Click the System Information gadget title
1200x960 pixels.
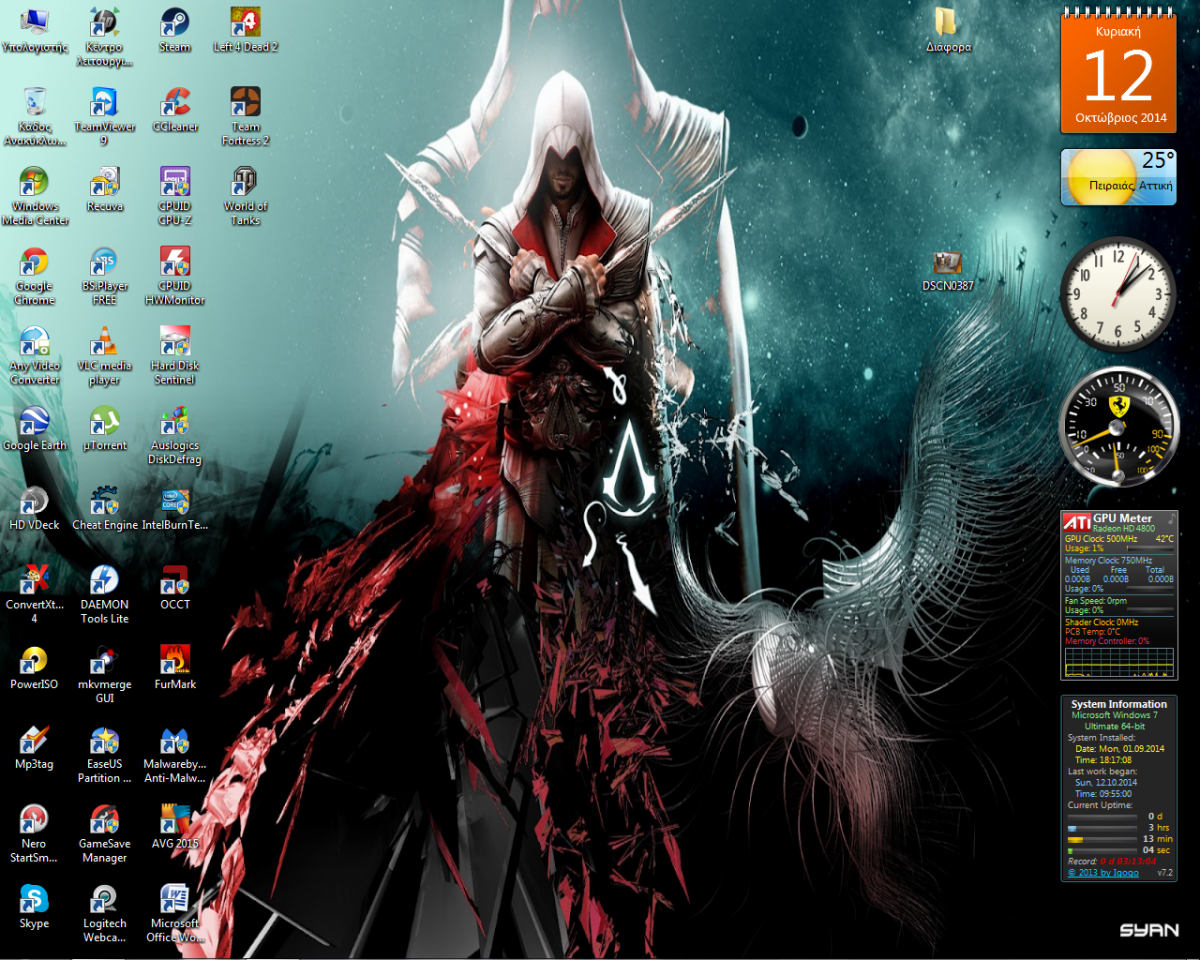coord(1119,704)
